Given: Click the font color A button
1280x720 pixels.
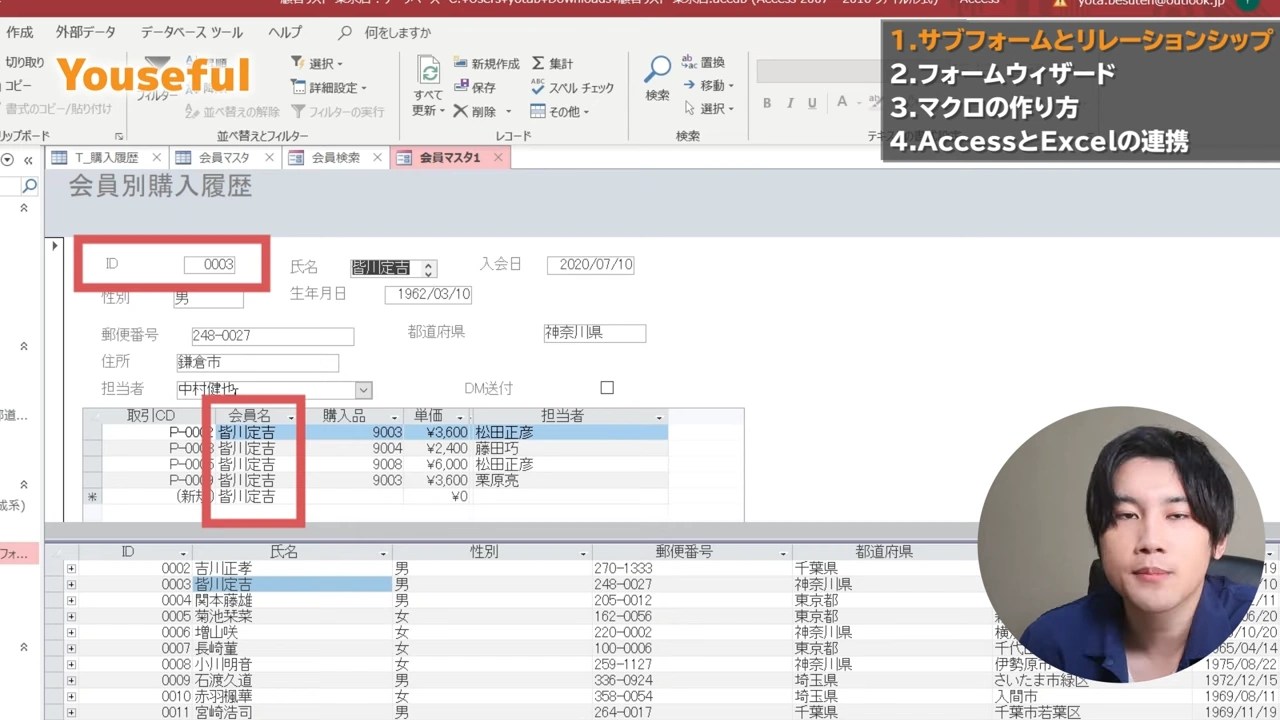Looking at the screenshot, I should tap(842, 102).
